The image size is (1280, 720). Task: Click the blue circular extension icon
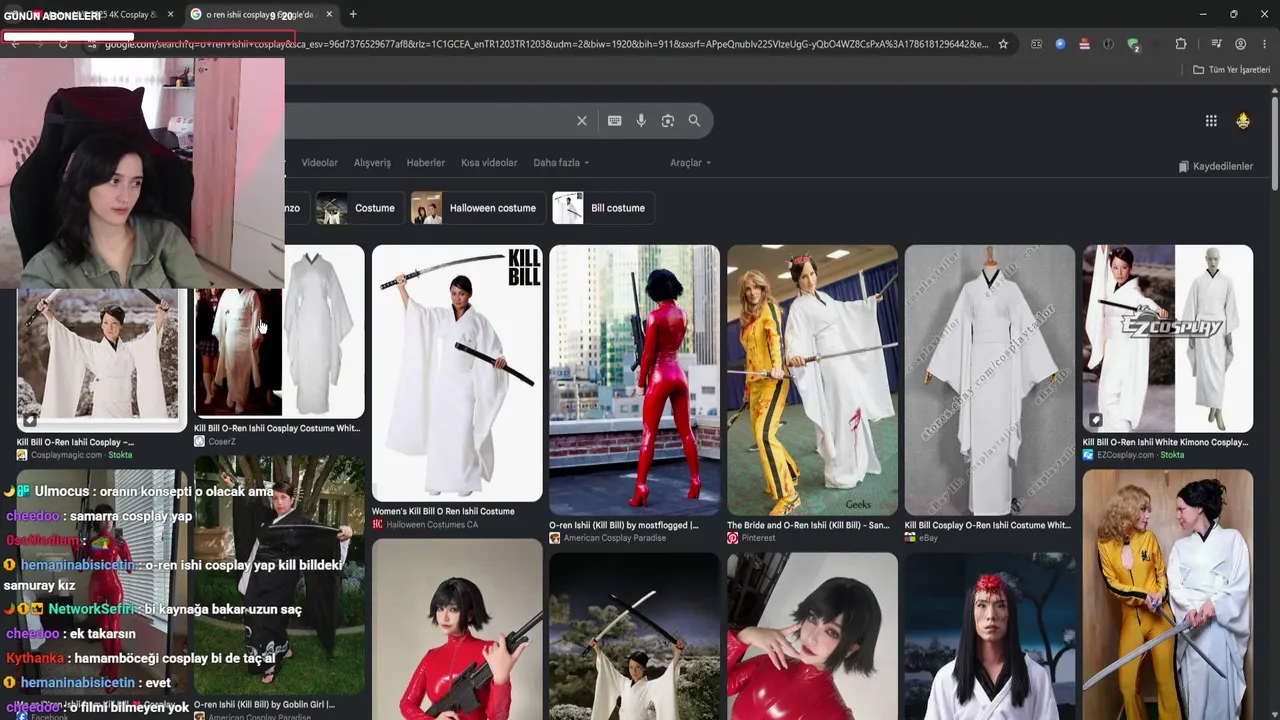(x=1060, y=44)
